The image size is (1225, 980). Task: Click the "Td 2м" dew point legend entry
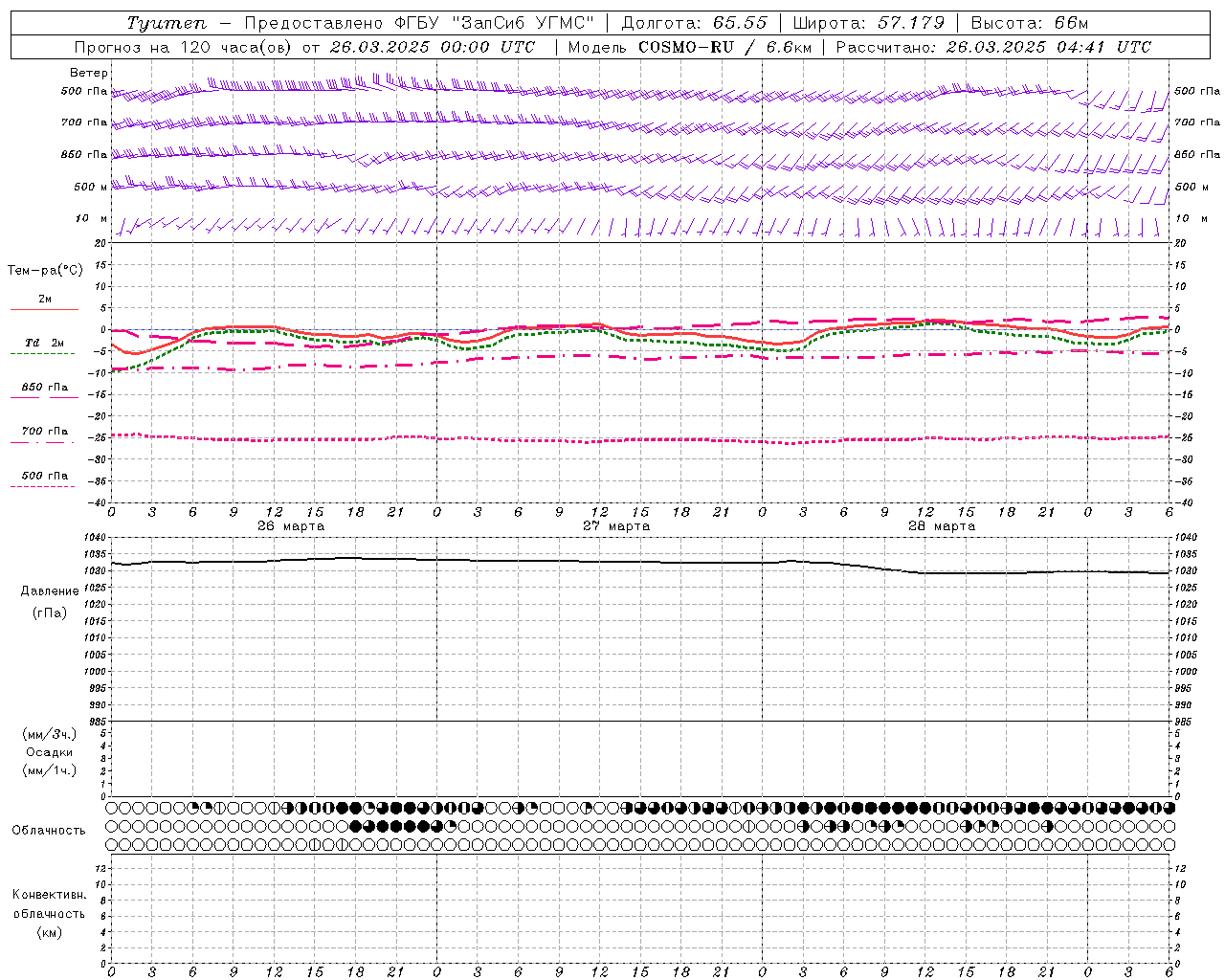coord(45,343)
